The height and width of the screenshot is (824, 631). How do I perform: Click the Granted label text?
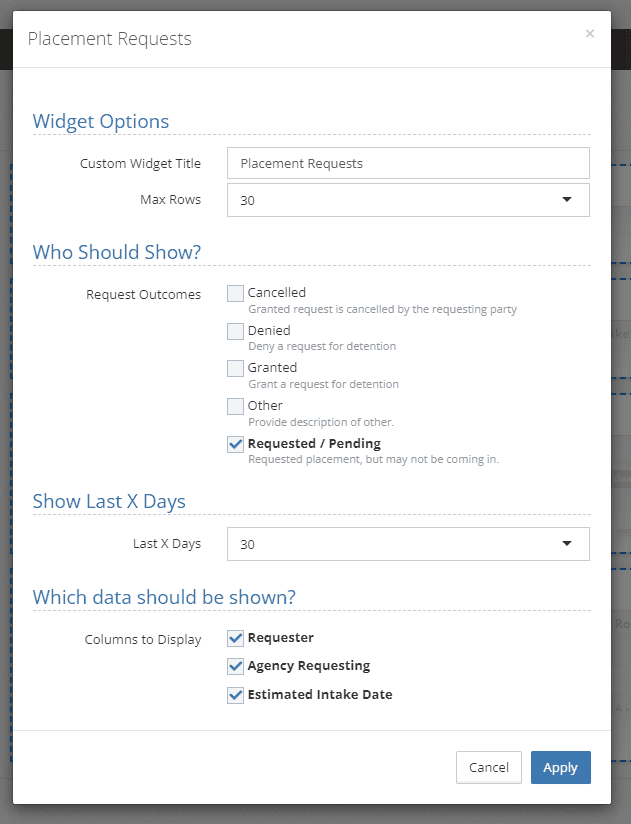click(x=272, y=367)
